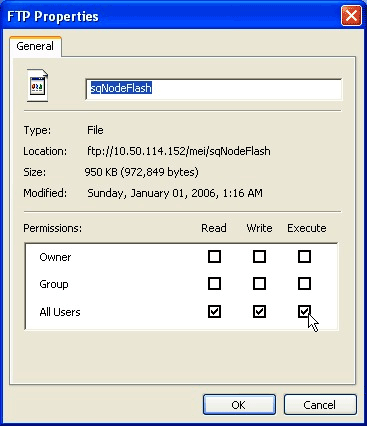This screenshot has width=367, height=426.
Task: Enable Owner Read permission checkbox
Action: coord(214,257)
